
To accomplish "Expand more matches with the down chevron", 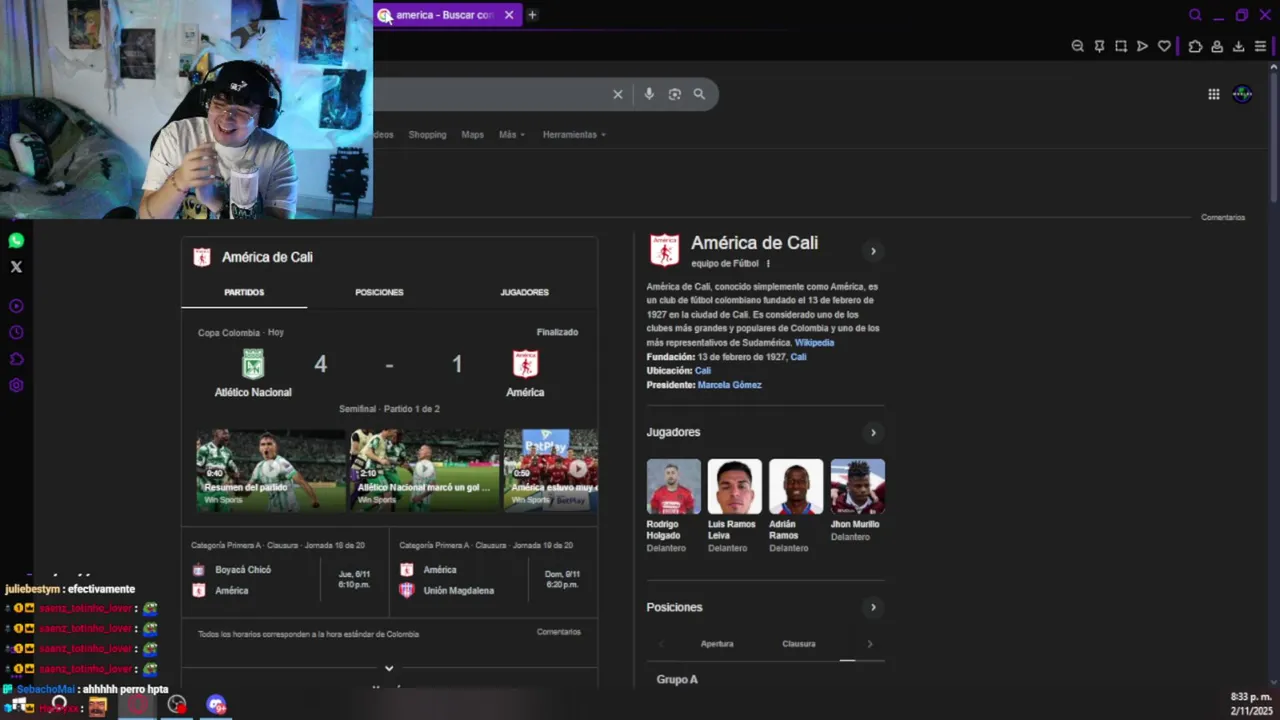I will tap(389, 668).
